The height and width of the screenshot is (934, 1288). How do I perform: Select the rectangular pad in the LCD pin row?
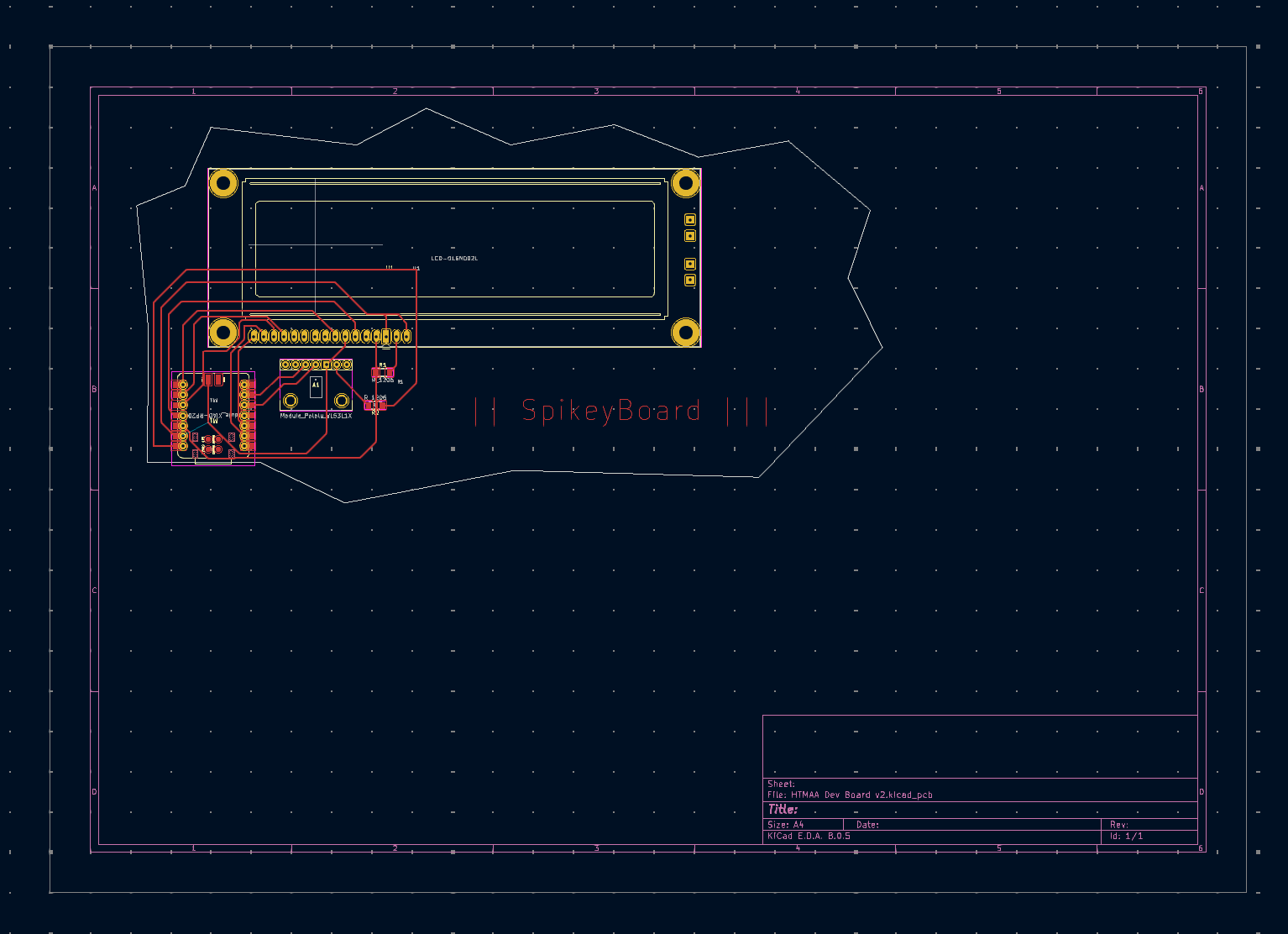tap(386, 337)
